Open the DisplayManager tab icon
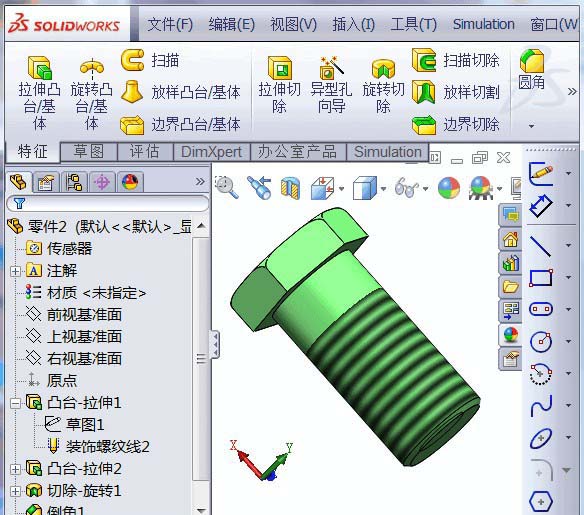Image resolution: width=584 pixels, height=515 pixels. (x=130, y=182)
